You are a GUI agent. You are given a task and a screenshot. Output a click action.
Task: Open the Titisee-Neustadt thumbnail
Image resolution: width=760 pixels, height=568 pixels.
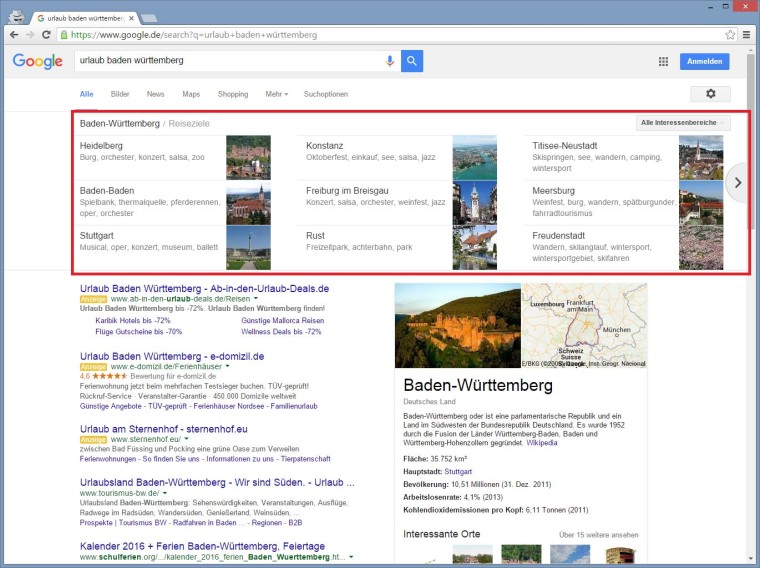(x=701, y=158)
